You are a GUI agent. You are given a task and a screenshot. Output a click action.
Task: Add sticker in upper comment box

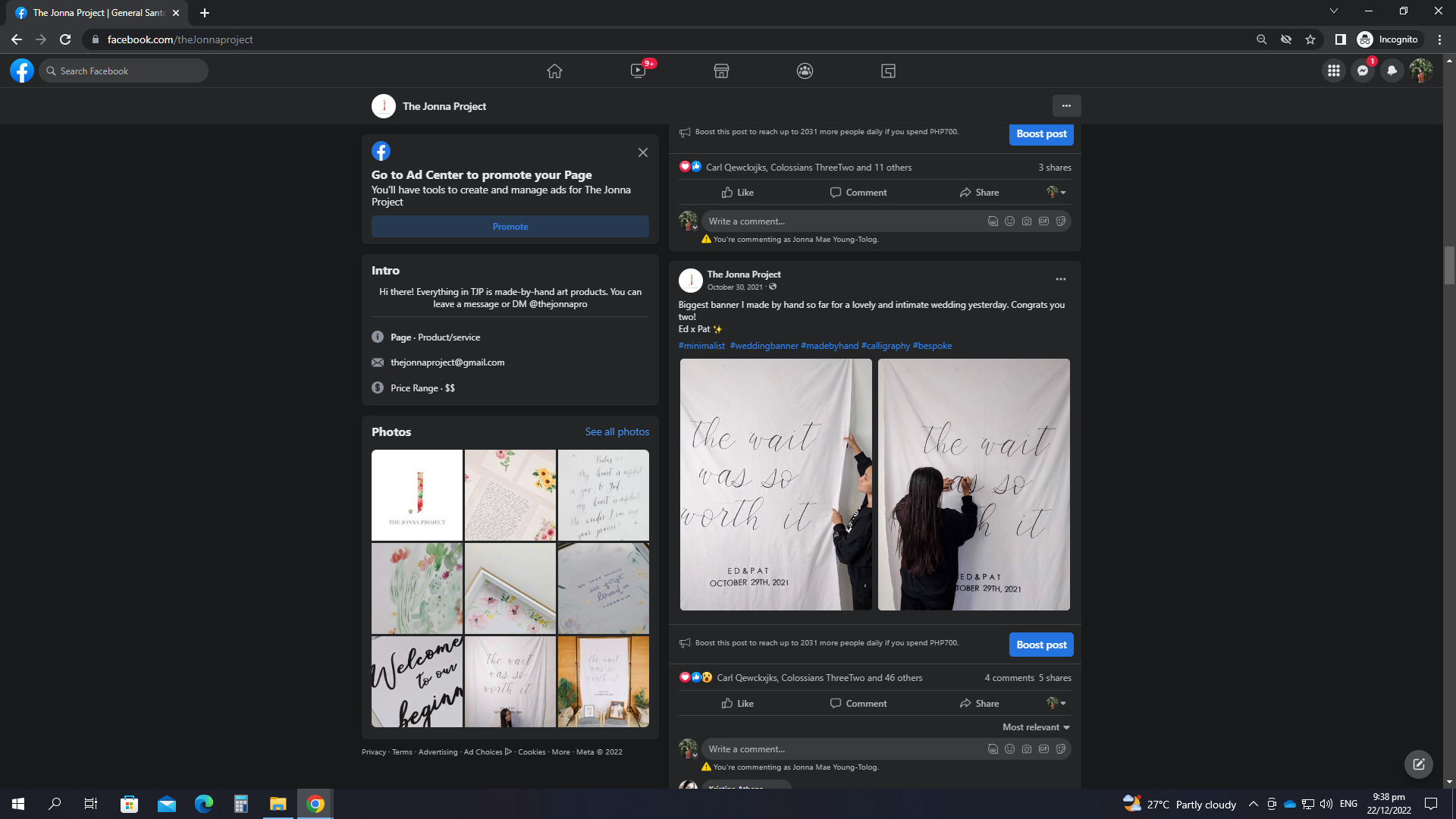click(x=1061, y=221)
